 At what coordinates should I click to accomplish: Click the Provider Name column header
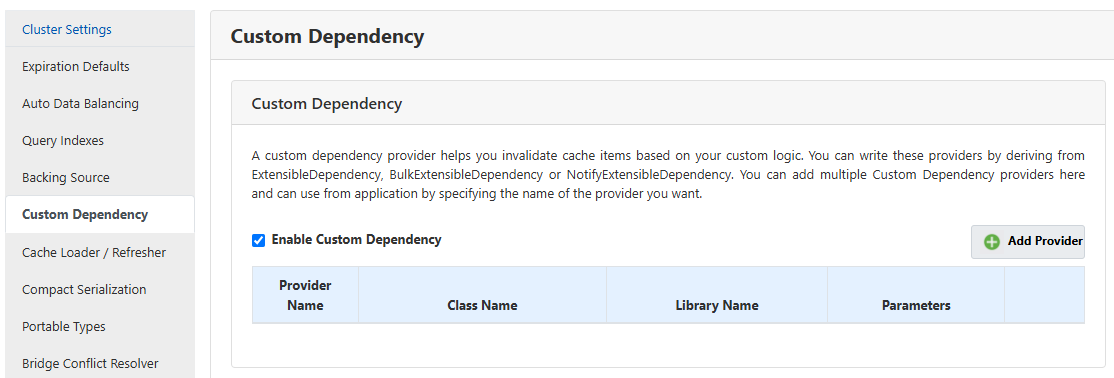point(305,295)
